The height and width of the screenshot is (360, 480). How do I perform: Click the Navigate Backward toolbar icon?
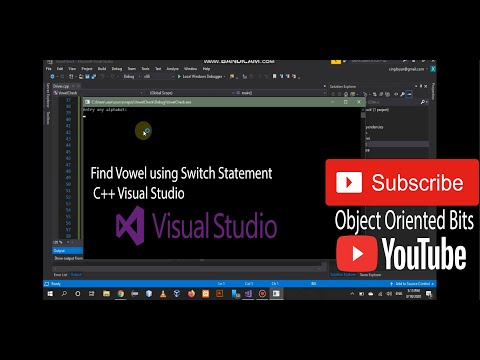click(x=52, y=76)
